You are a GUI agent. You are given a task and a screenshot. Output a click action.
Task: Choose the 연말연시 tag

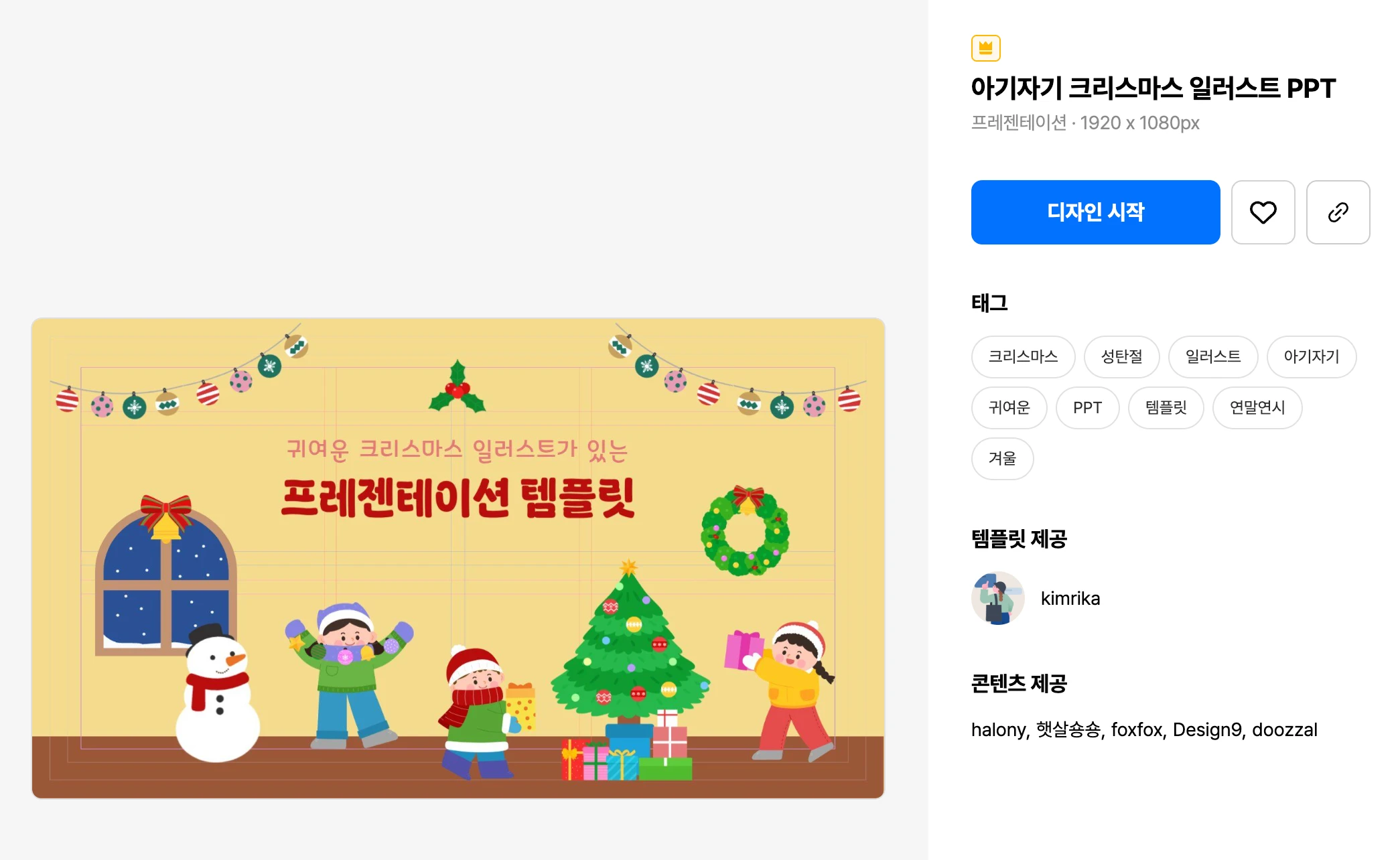1257,408
